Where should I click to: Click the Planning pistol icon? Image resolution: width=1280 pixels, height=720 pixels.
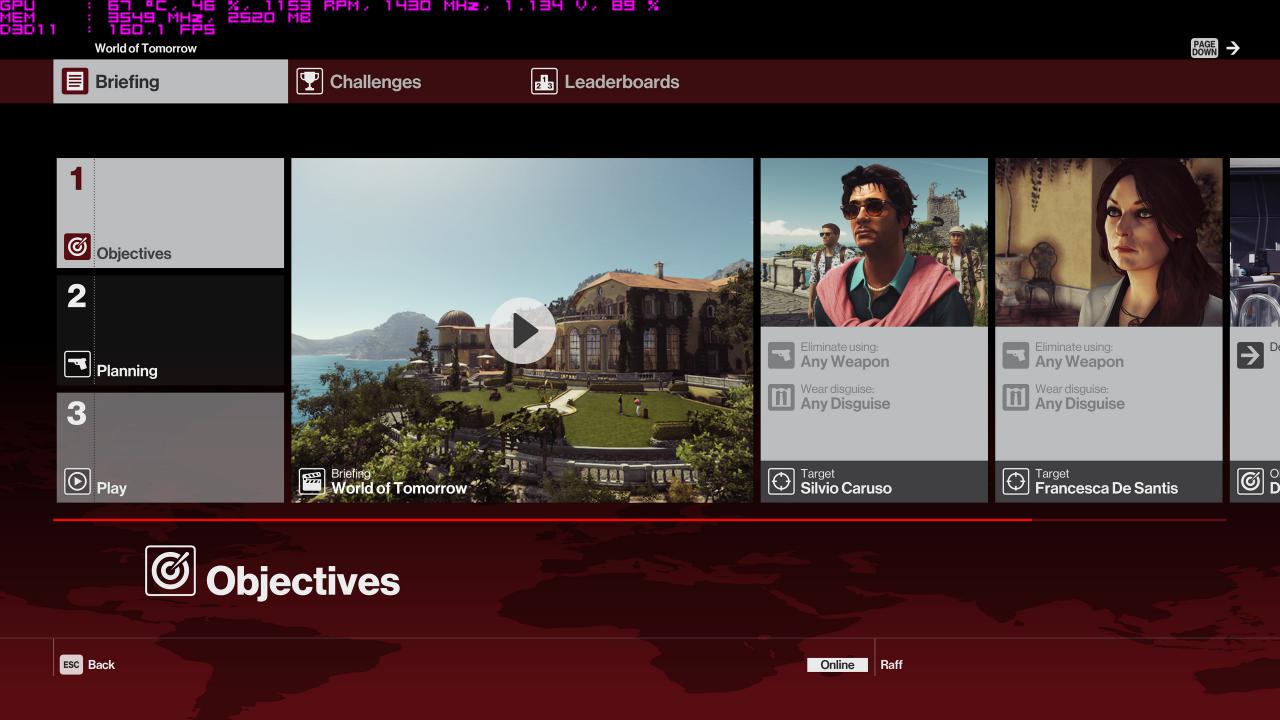coord(77,364)
